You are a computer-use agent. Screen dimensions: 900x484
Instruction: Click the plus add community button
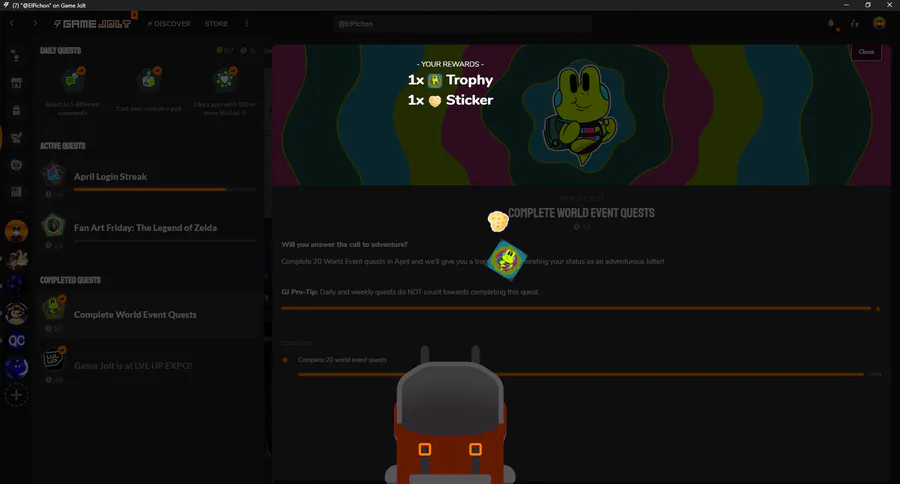pos(16,395)
